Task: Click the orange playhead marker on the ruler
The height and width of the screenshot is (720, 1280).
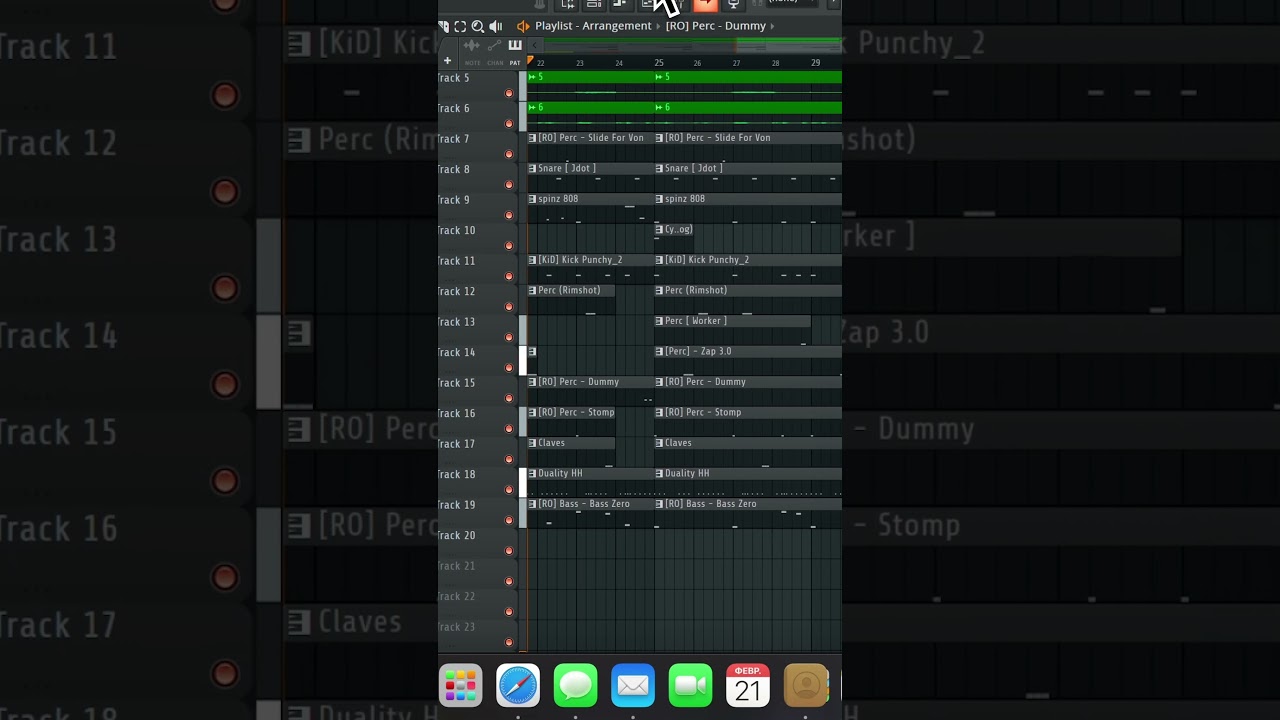Action: click(530, 61)
